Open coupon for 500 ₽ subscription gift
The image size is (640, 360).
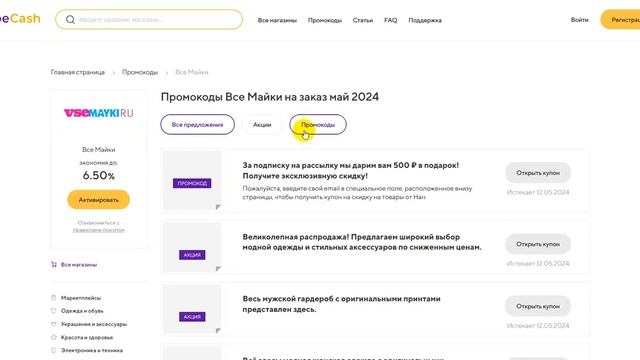[x=538, y=173]
